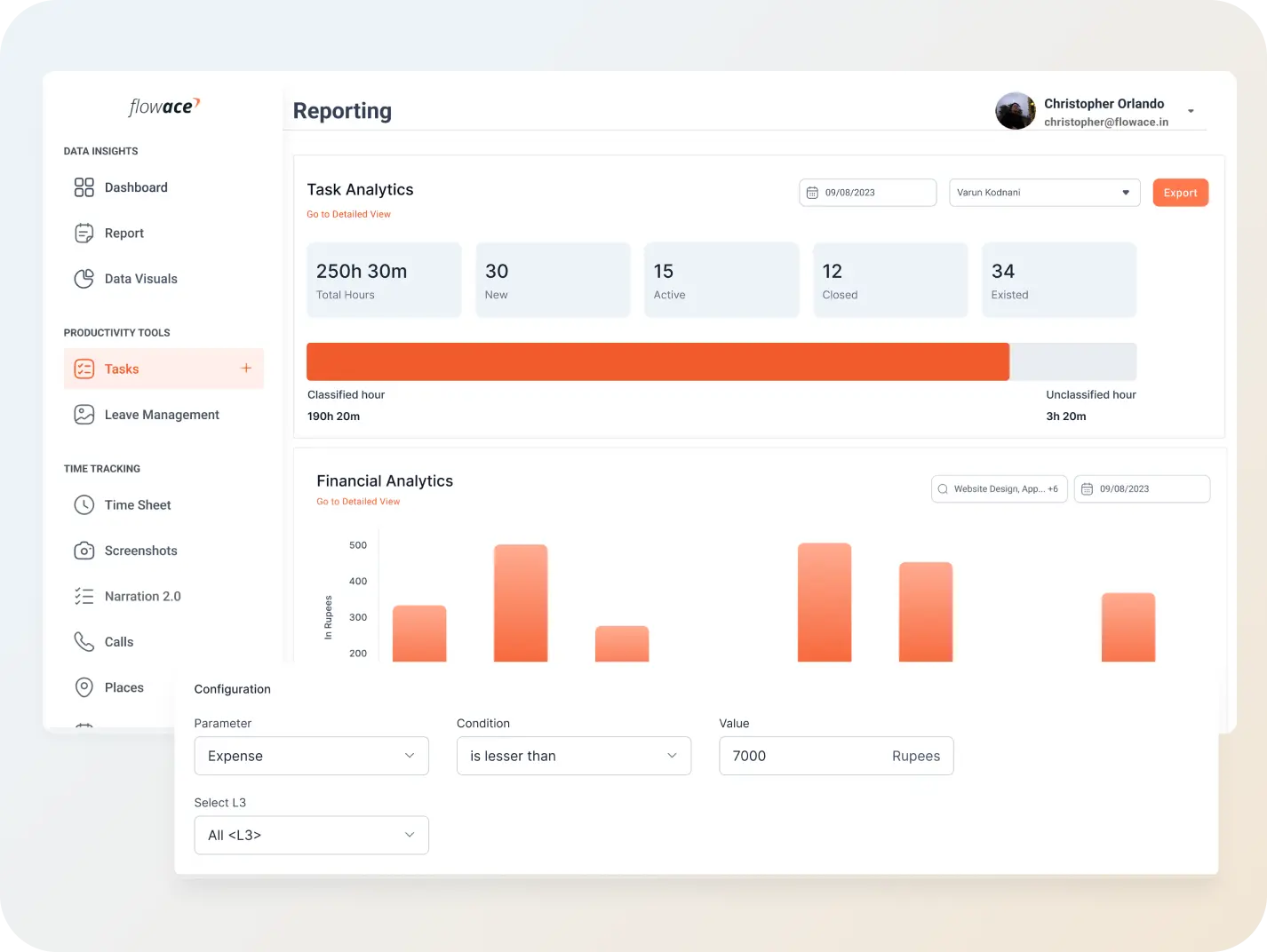Click the Narration 2.0 list icon
Image resolution: width=1267 pixels, height=952 pixels.
[x=84, y=597]
